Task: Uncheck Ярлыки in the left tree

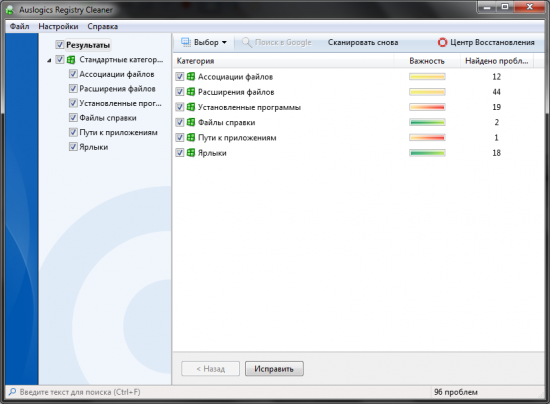Action: (x=73, y=147)
